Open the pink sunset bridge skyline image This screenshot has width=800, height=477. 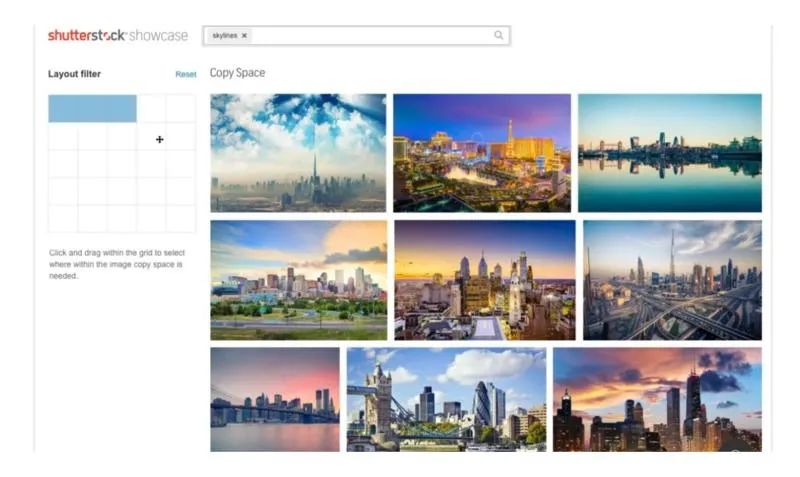click(275, 399)
